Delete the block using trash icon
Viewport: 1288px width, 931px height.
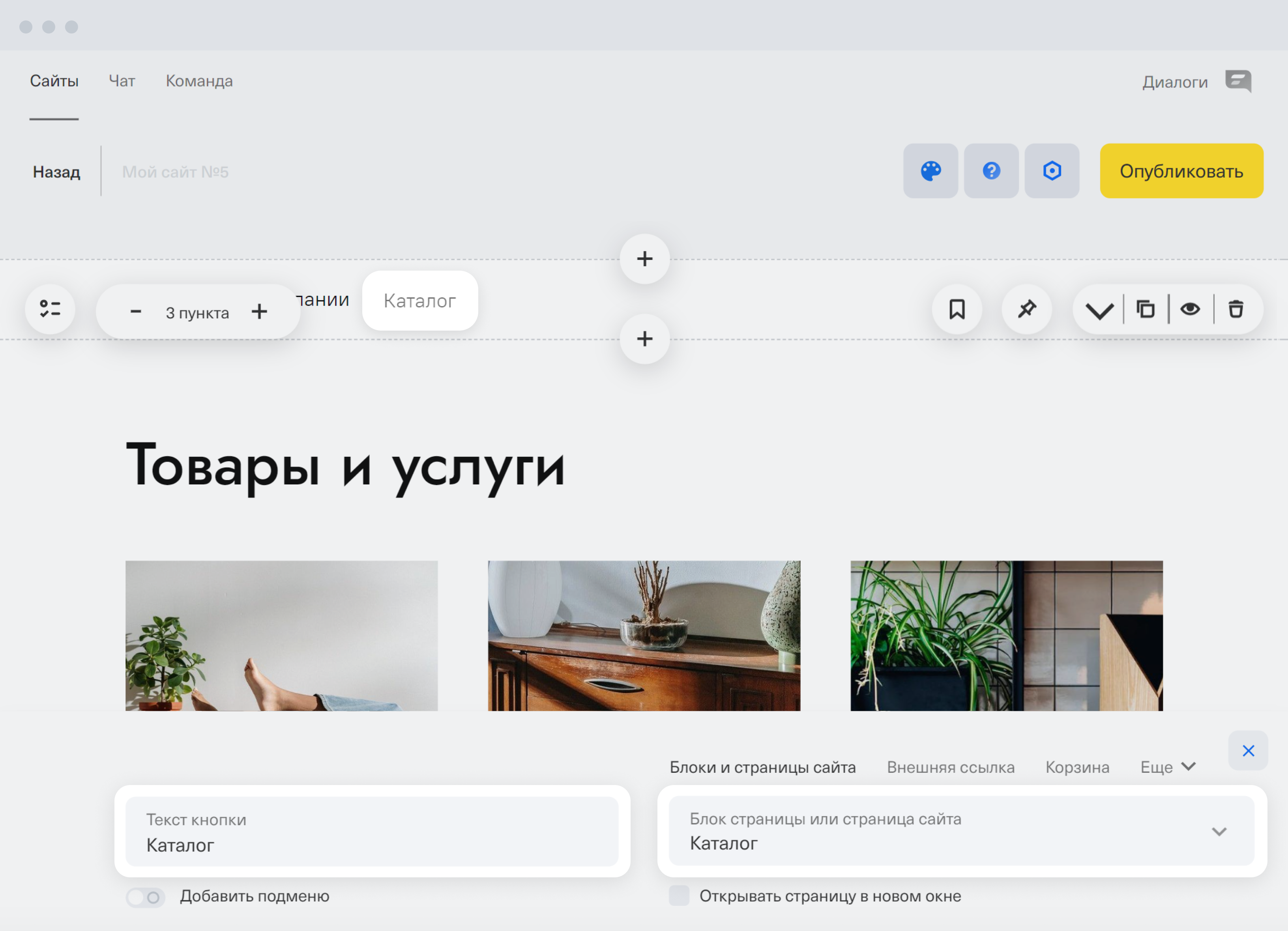click(1236, 309)
